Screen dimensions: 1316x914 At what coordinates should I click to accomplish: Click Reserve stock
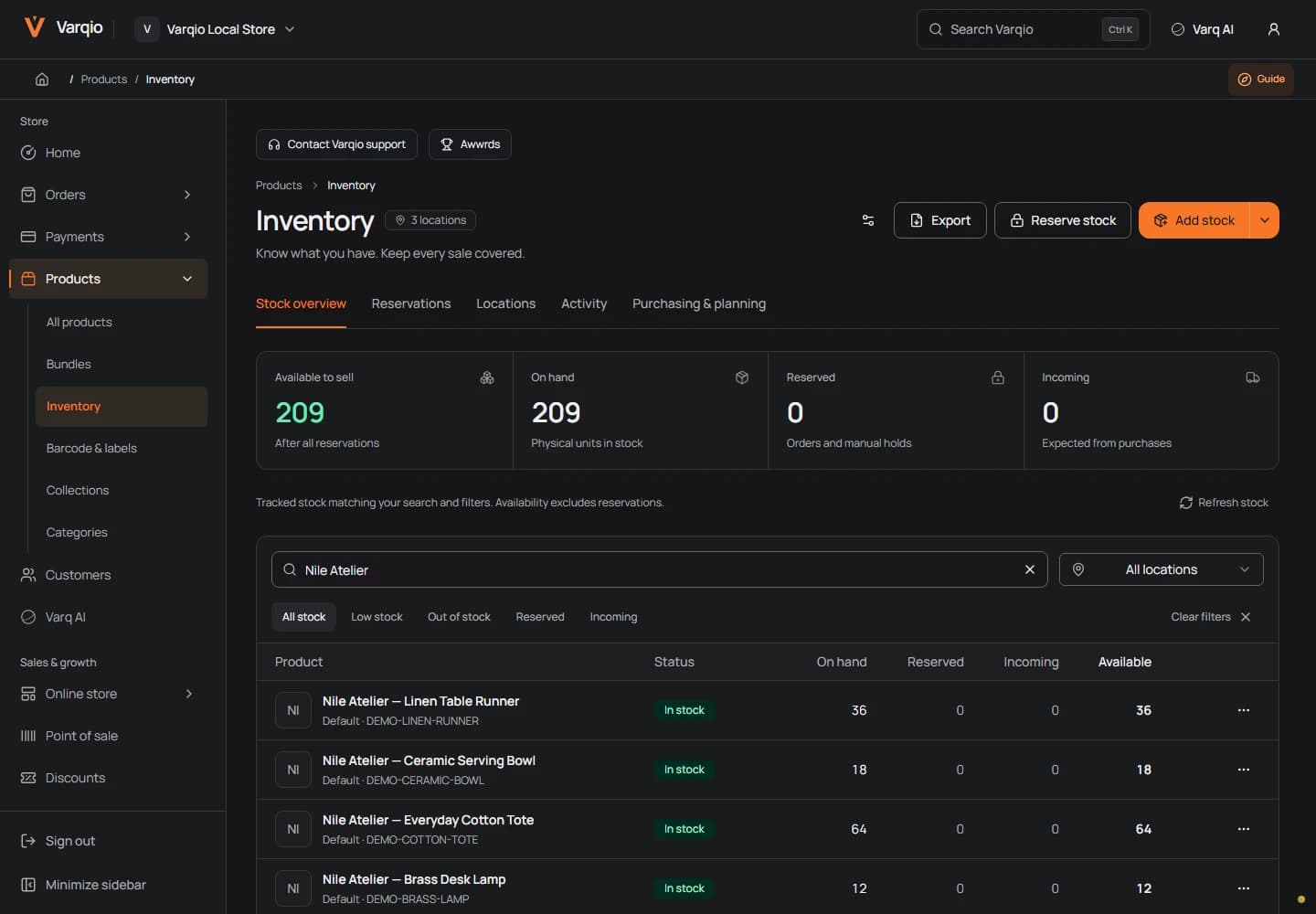(1062, 220)
